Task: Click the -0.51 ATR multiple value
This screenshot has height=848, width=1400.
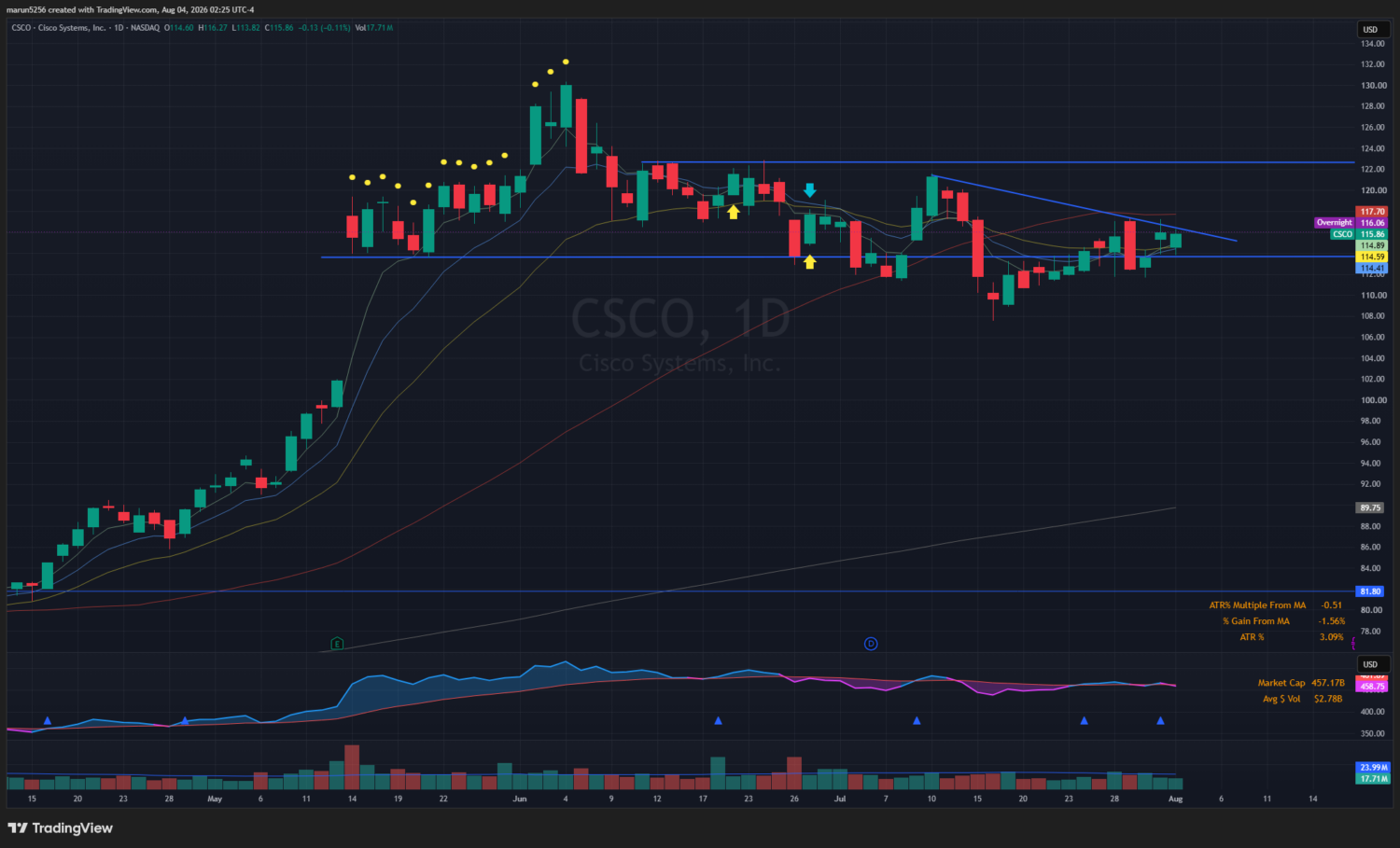Action: [x=1332, y=605]
